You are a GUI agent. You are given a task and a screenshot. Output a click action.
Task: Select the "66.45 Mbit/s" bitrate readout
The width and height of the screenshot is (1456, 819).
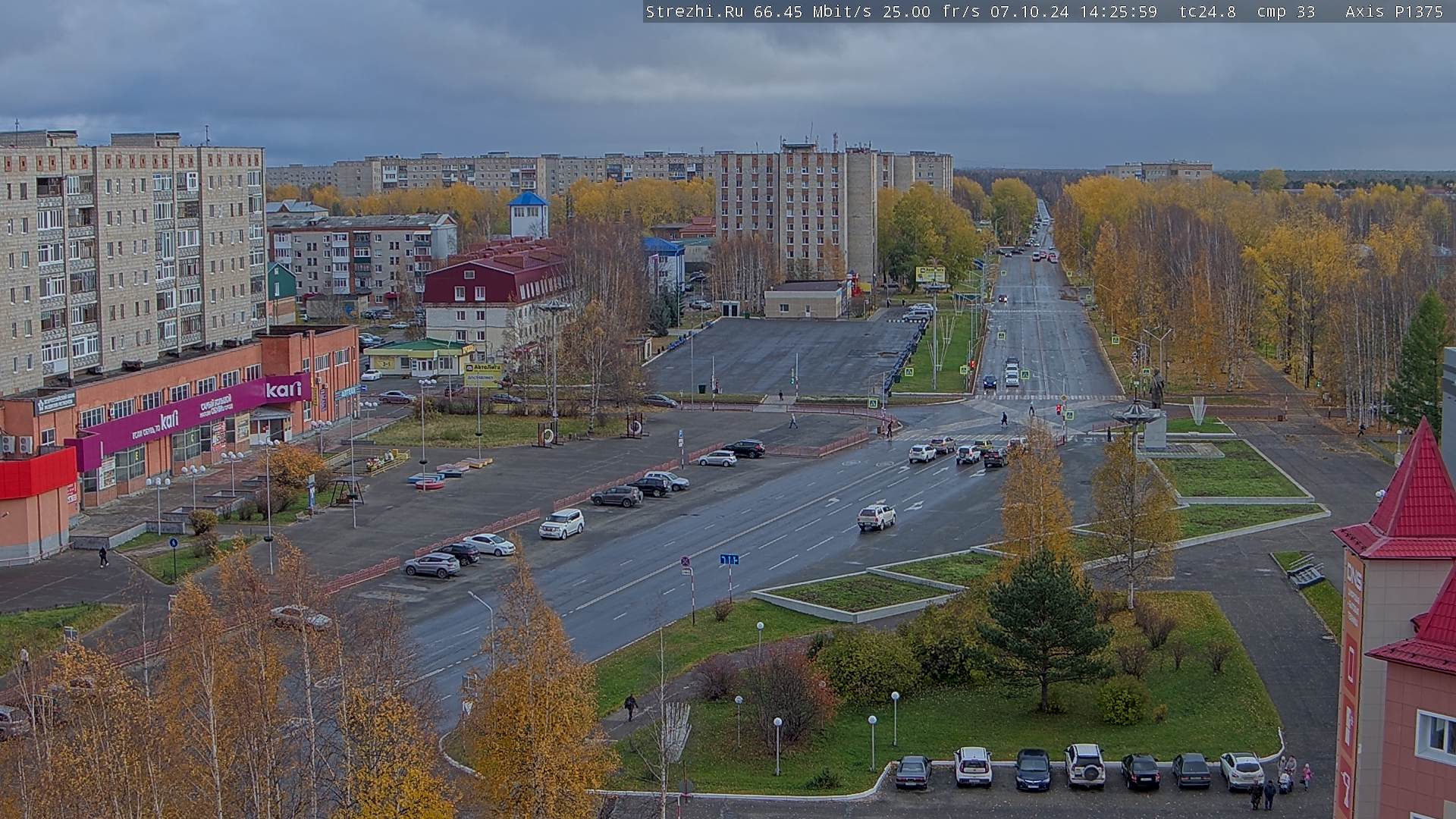coord(814,11)
